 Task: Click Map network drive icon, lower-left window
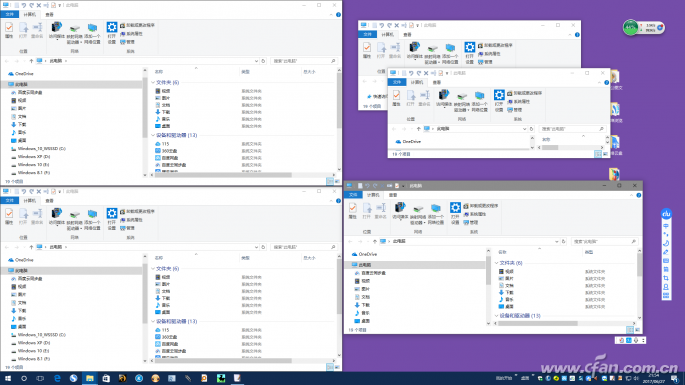pyautogui.click(x=74, y=220)
